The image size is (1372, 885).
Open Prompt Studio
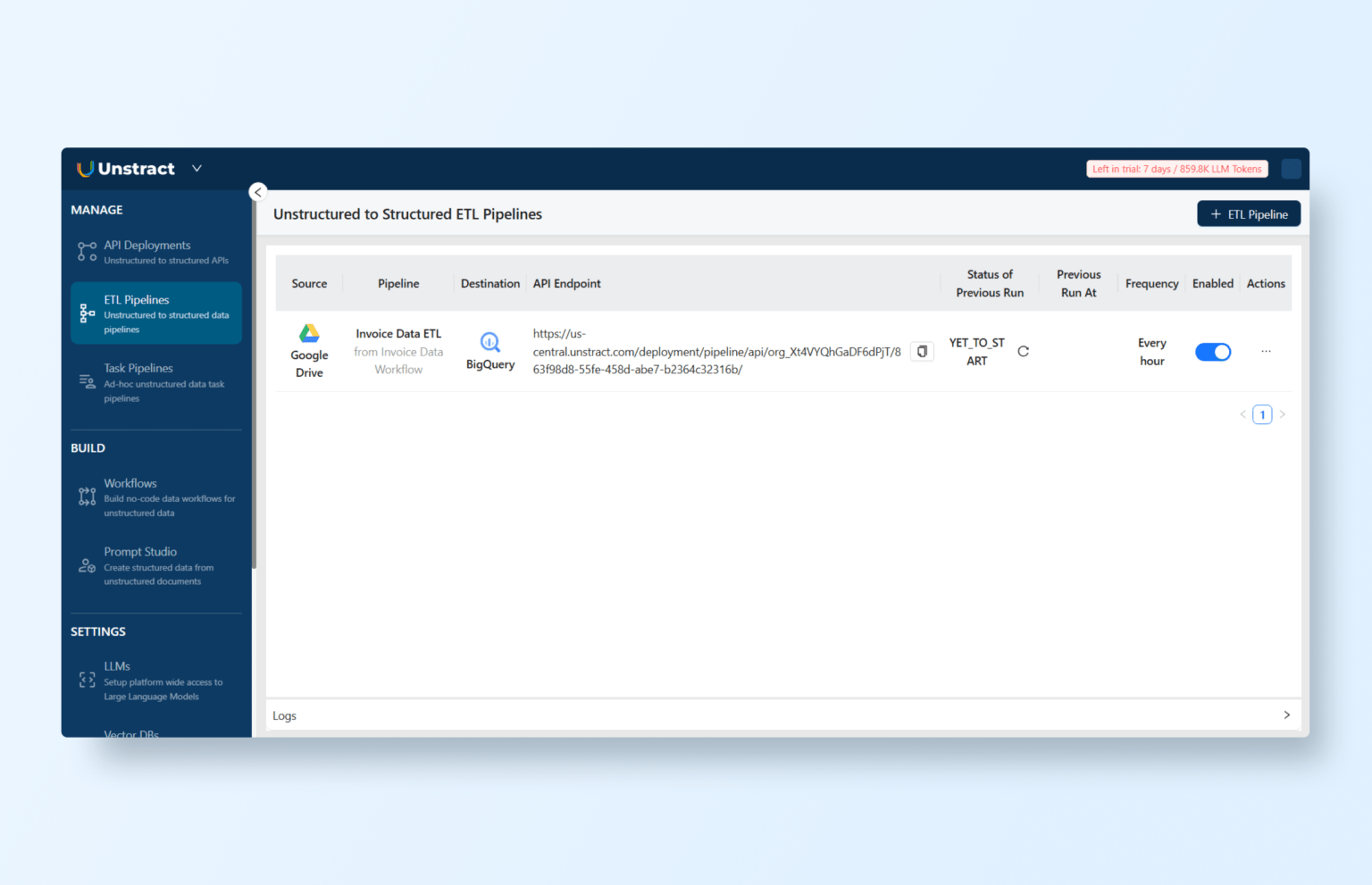(x=140, y=551)
